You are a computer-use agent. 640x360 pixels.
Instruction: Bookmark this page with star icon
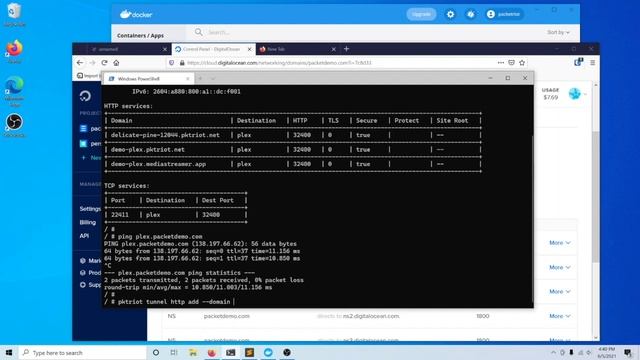click(x=522, y=63)
